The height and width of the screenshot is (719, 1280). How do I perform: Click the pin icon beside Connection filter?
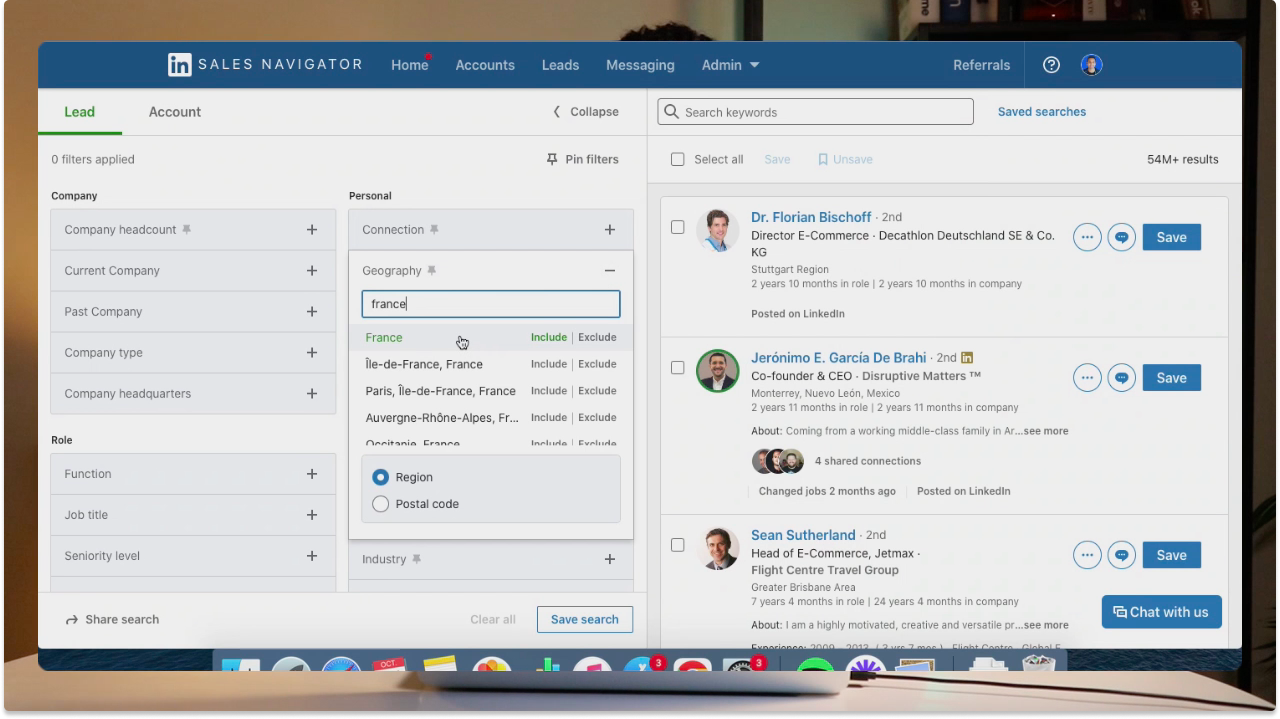(434, 230)
